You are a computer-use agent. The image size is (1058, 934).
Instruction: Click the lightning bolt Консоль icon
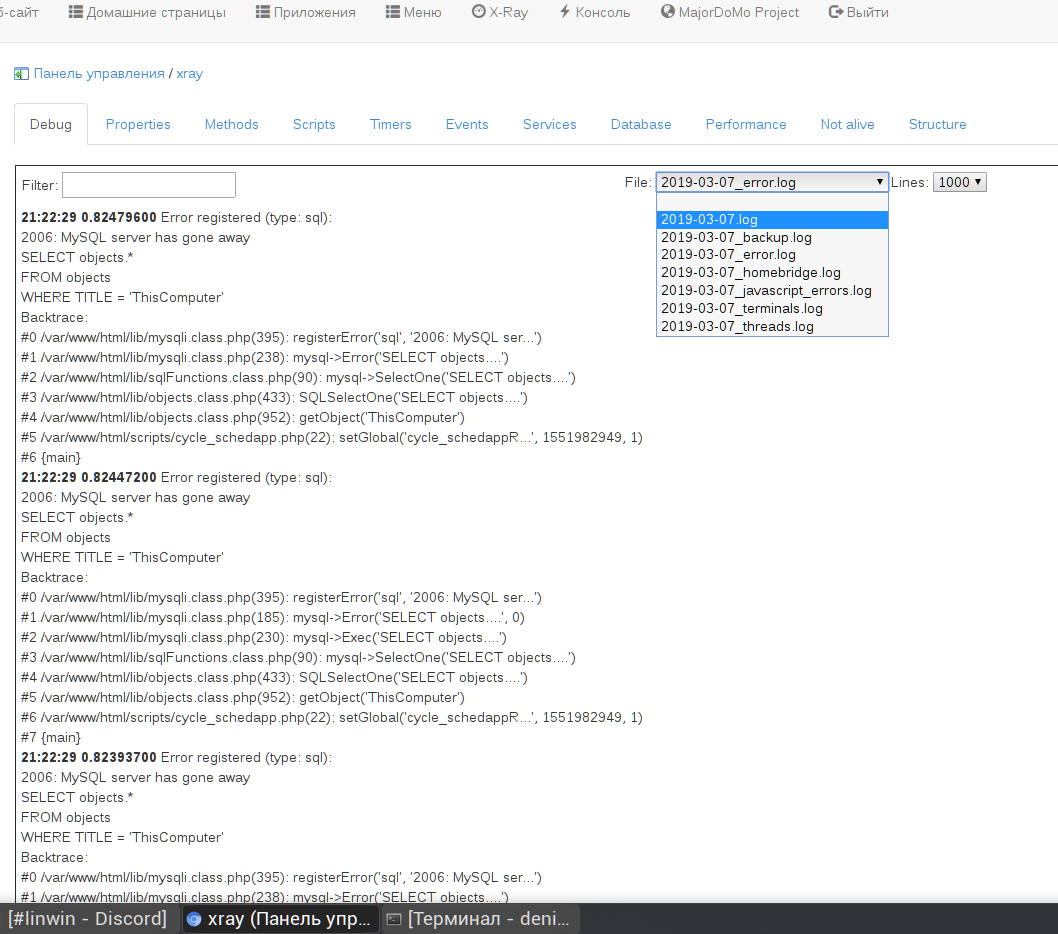(x=565, y=13)
